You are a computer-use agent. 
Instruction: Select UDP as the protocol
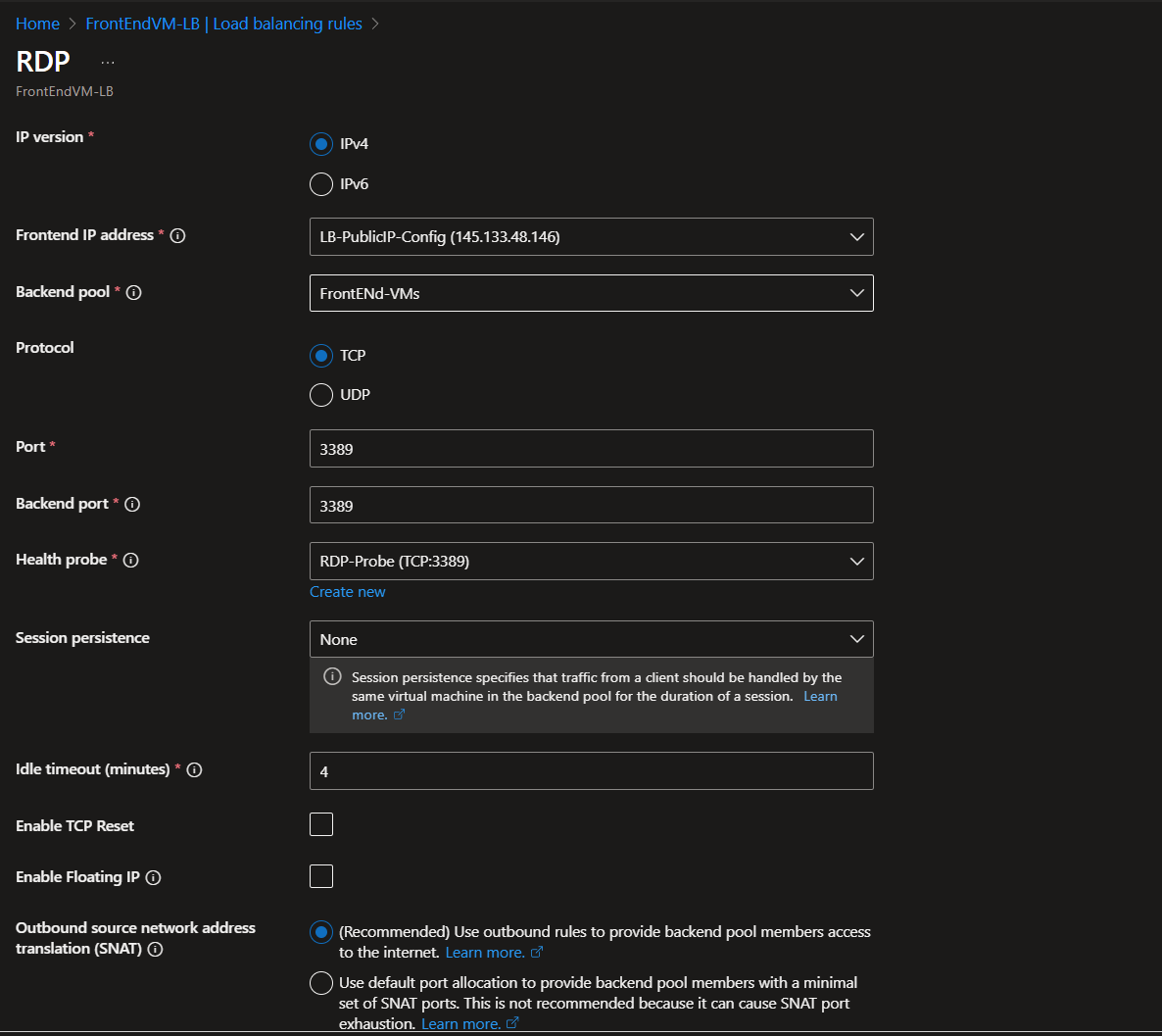pos(321,395)
